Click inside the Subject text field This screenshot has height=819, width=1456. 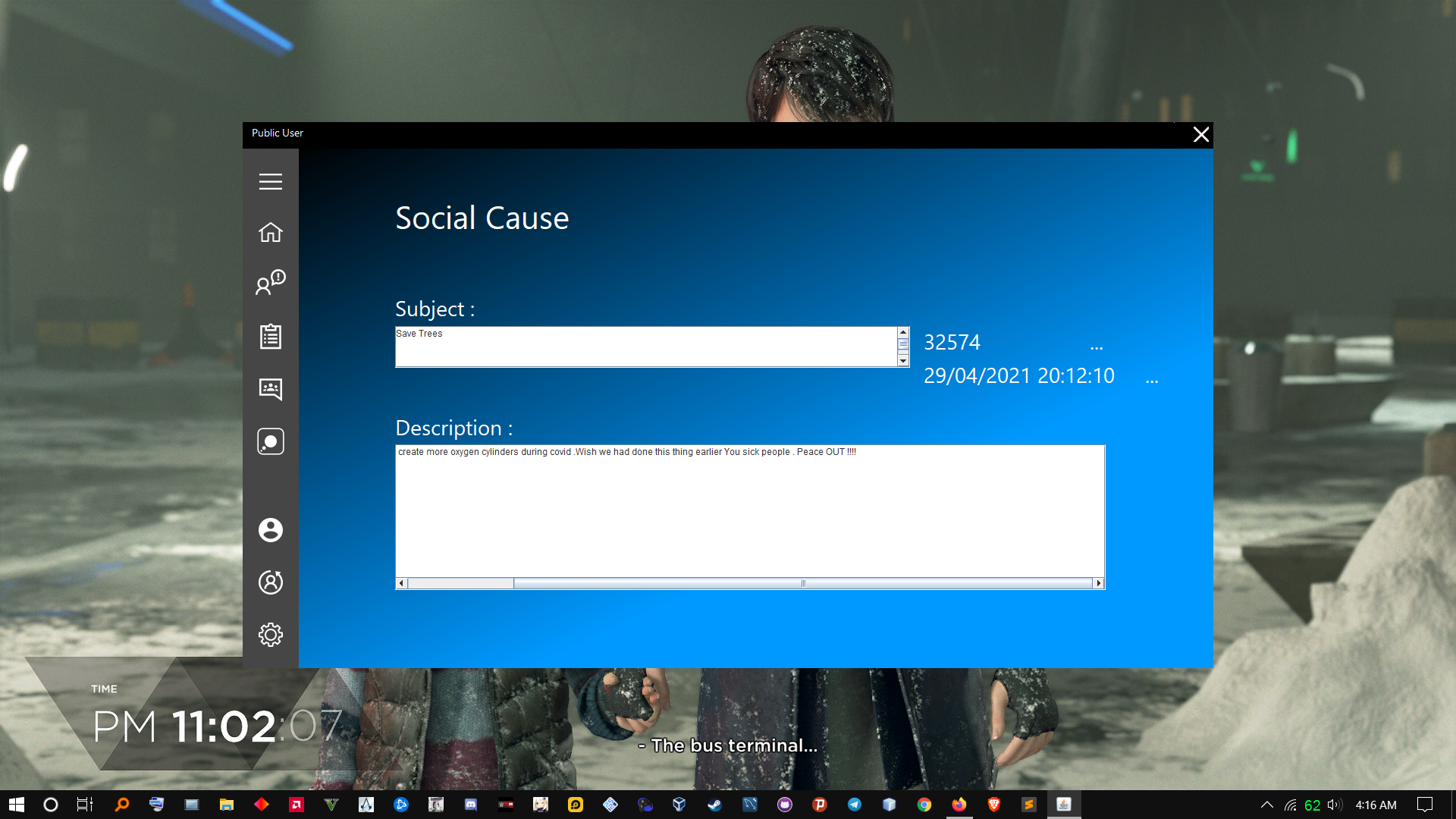tap(645, 347)
